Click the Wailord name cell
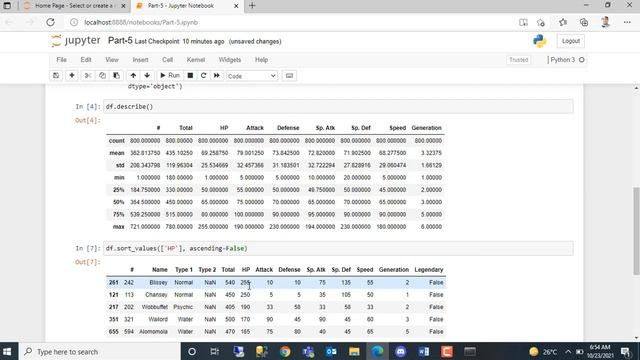The height and width of the screenshot is (360, 640). (x=158, y=319)
